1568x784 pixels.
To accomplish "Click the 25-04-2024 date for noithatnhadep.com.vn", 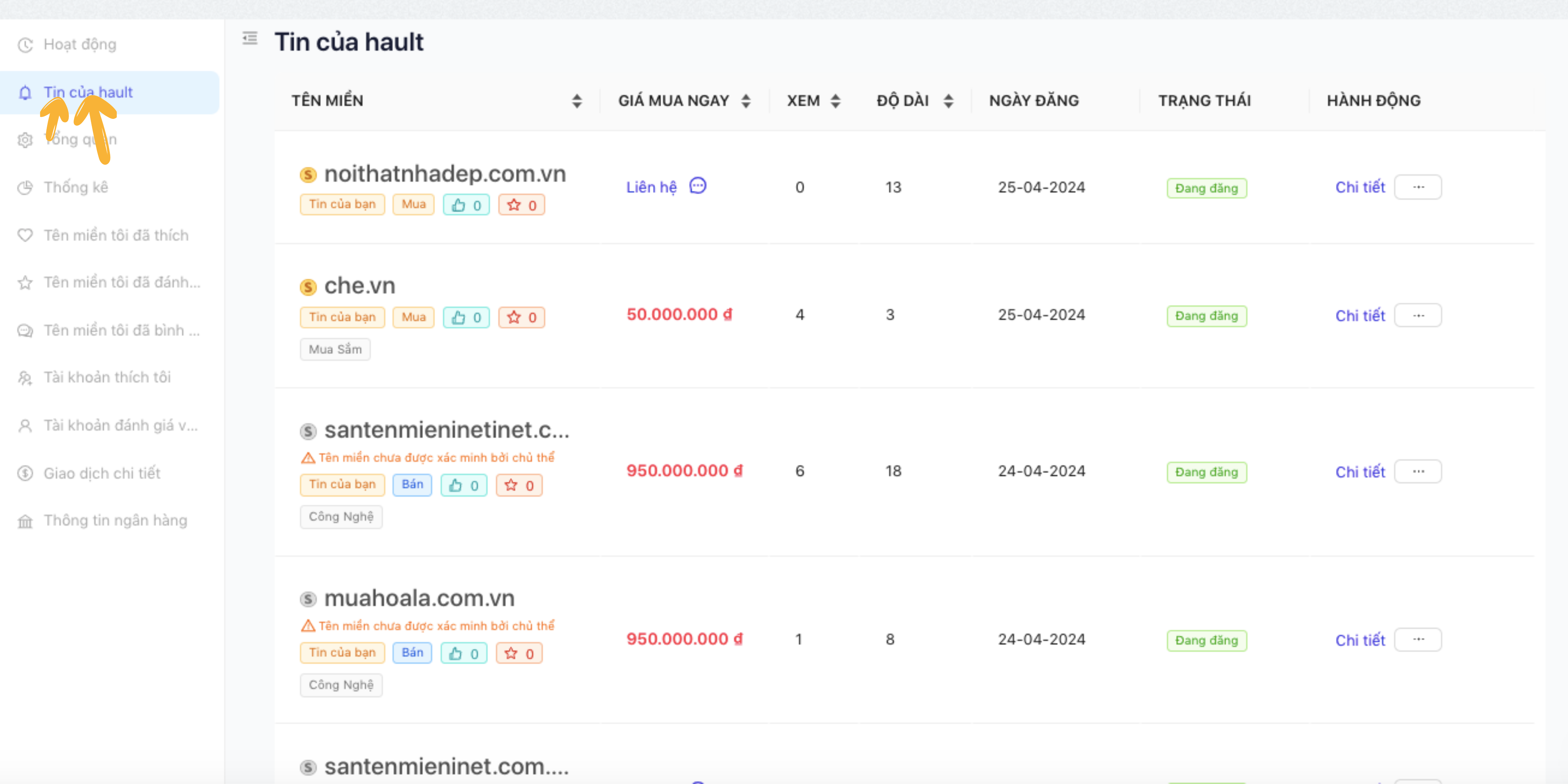I will tap(1041, 187).
